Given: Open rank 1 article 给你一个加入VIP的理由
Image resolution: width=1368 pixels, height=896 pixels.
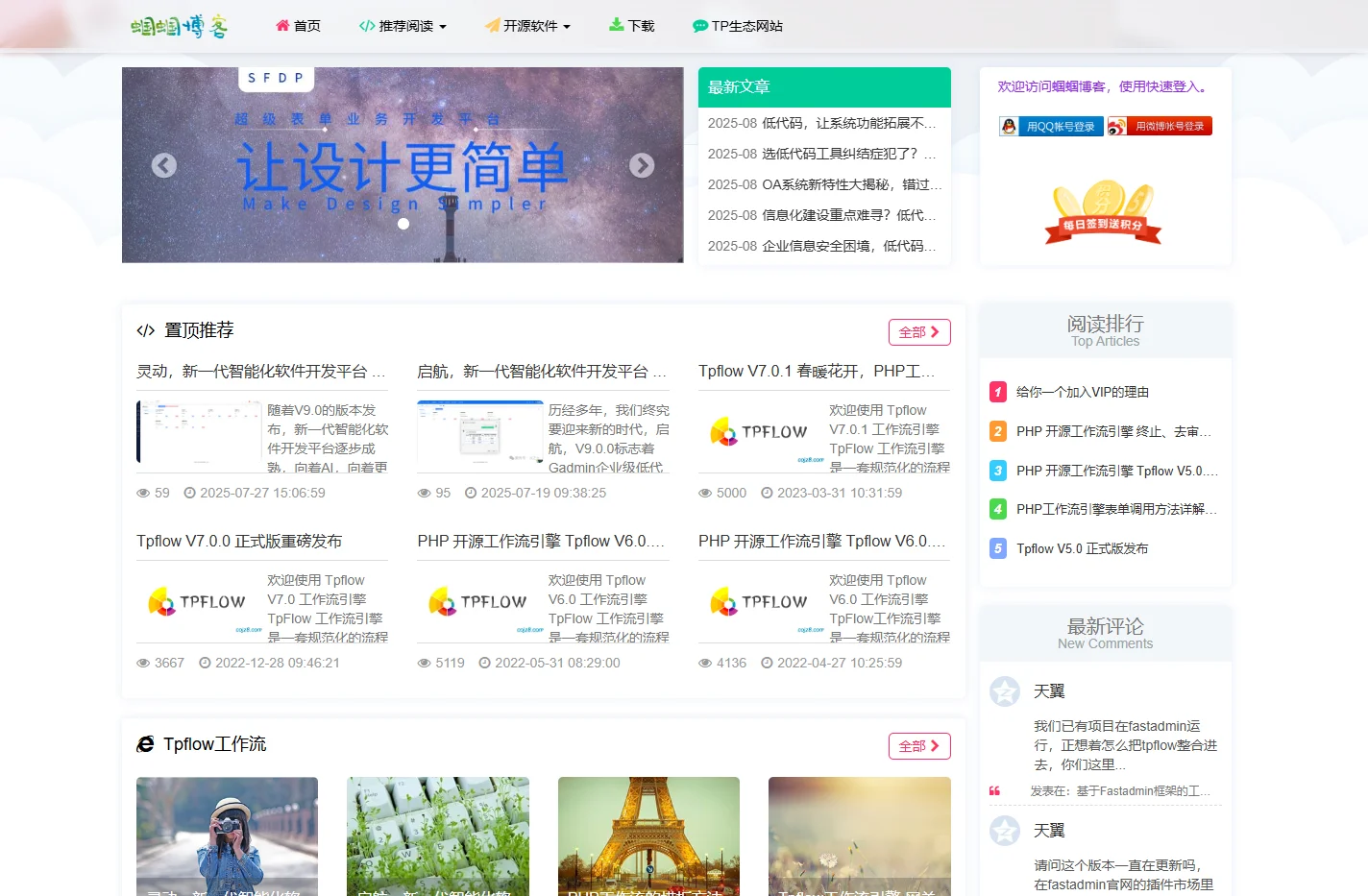Looking at the screenshot, I should pos(1083,392).
